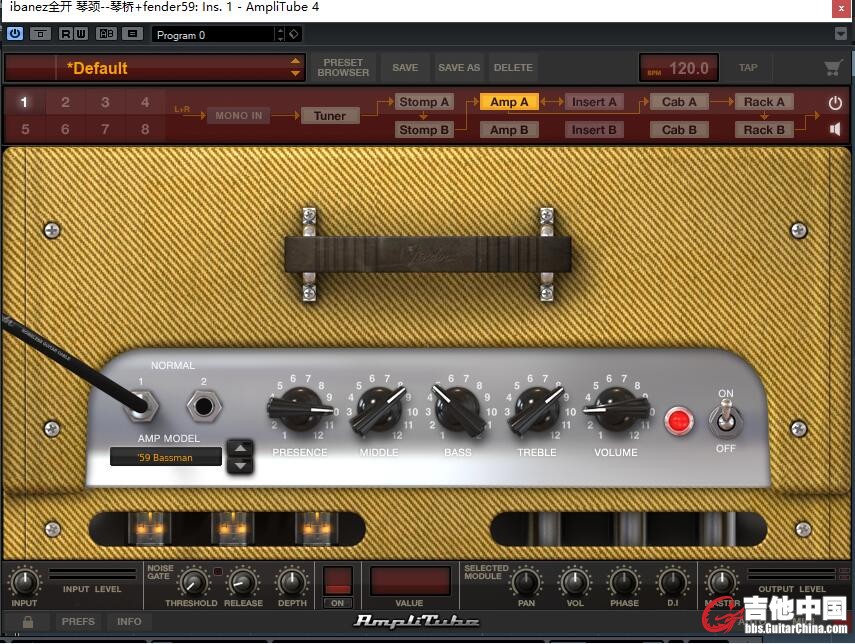
Task: Select the Rack A module
Action: (764, 102)
